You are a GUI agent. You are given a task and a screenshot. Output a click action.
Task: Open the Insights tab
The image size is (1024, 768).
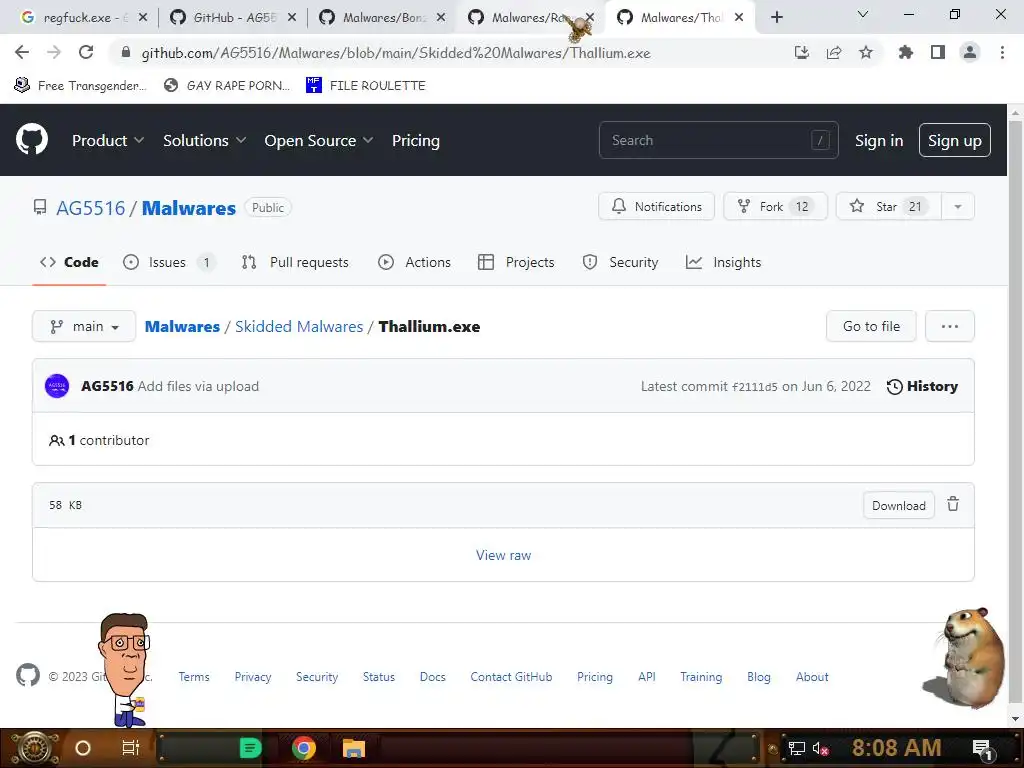tap(724, 262)
